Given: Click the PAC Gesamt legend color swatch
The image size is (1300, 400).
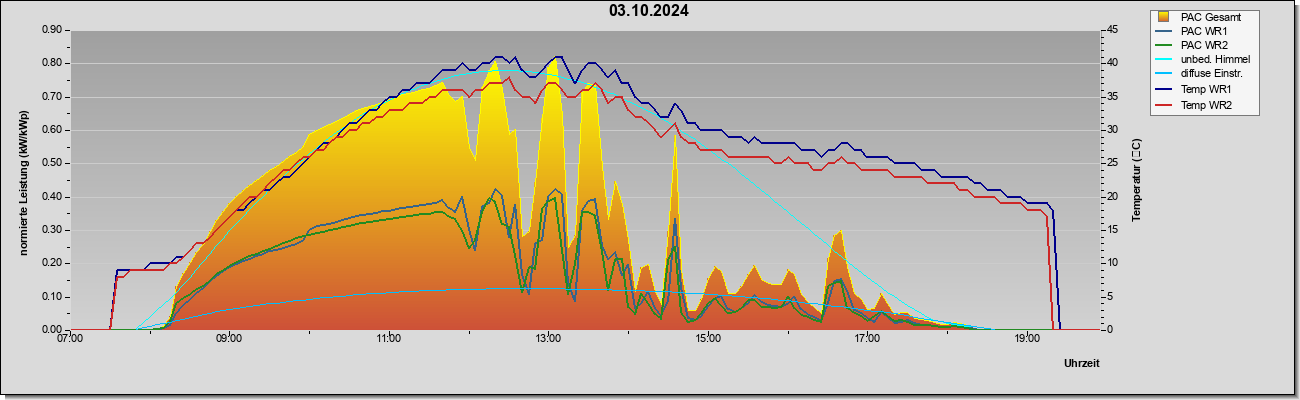Looking at the screenshot, I should 1164,17.
